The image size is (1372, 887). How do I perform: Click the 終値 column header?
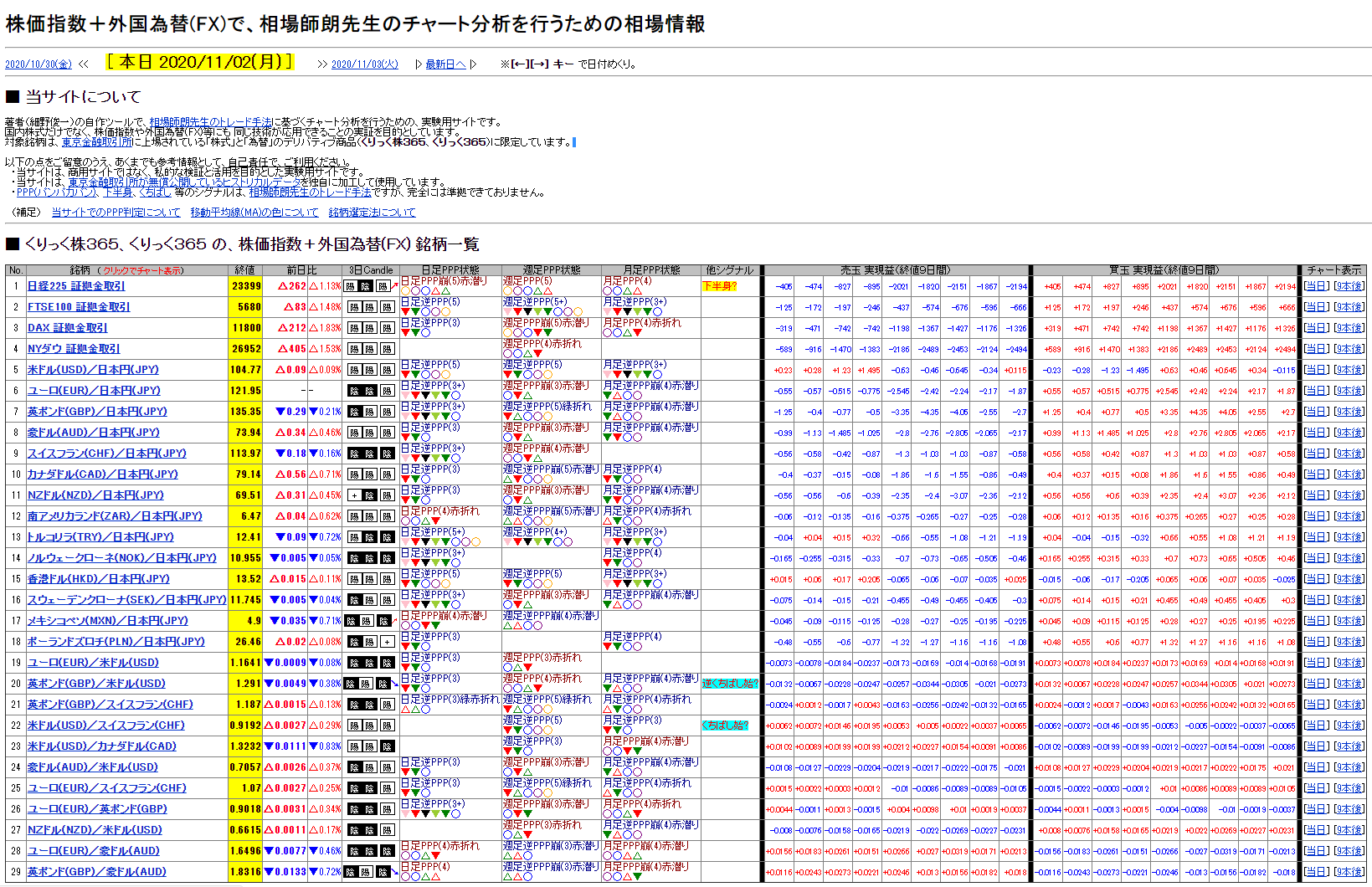click(245, 270)
